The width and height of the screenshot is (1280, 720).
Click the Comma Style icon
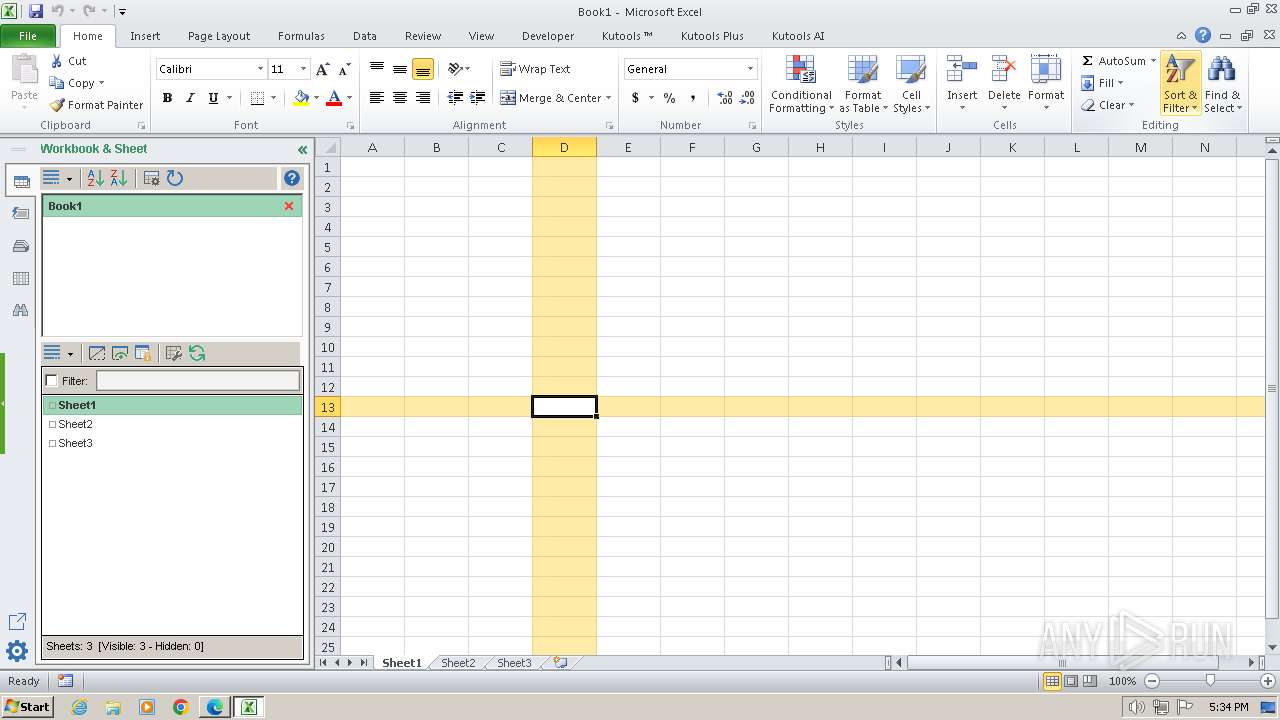coord(692,98)
